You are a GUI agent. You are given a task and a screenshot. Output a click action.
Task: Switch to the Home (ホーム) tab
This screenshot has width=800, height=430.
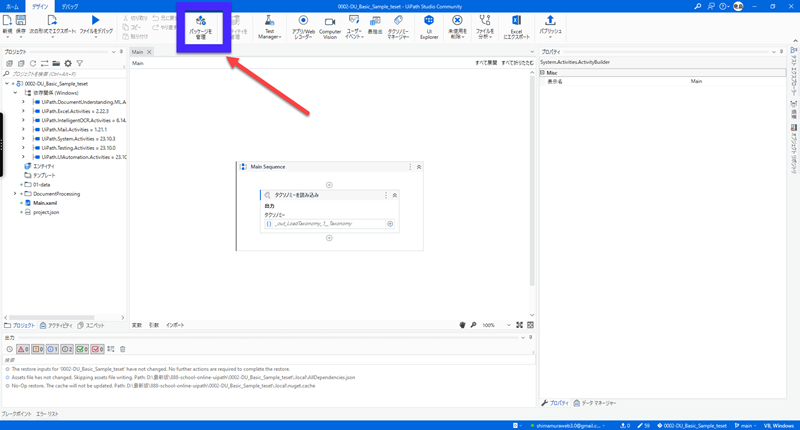point(12,7)
